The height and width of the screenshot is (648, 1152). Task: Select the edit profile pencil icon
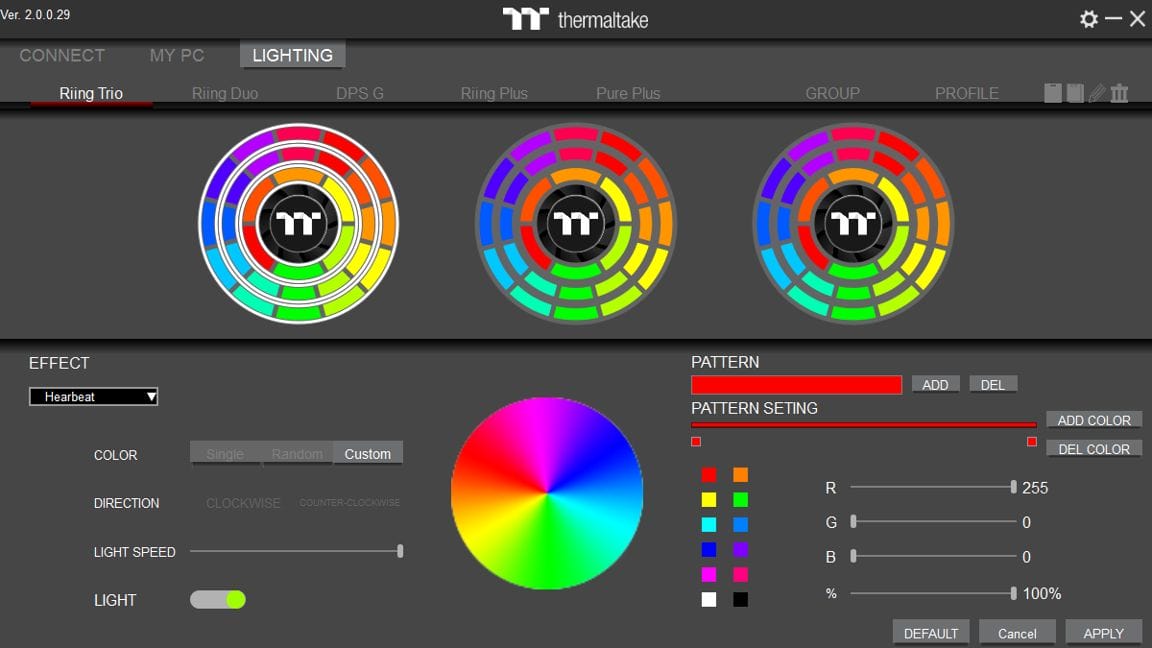[x=1097, y=92]
